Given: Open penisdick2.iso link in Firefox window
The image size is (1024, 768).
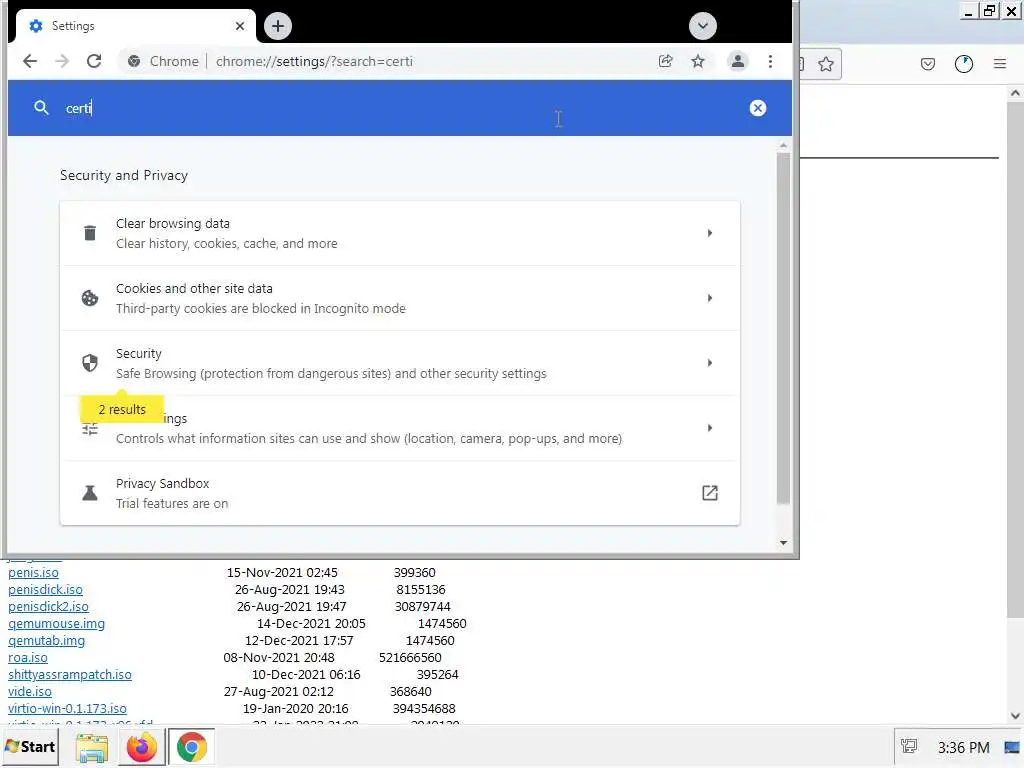Looking at the screenshot, I should pyautogui.click(x=48, y=607).
